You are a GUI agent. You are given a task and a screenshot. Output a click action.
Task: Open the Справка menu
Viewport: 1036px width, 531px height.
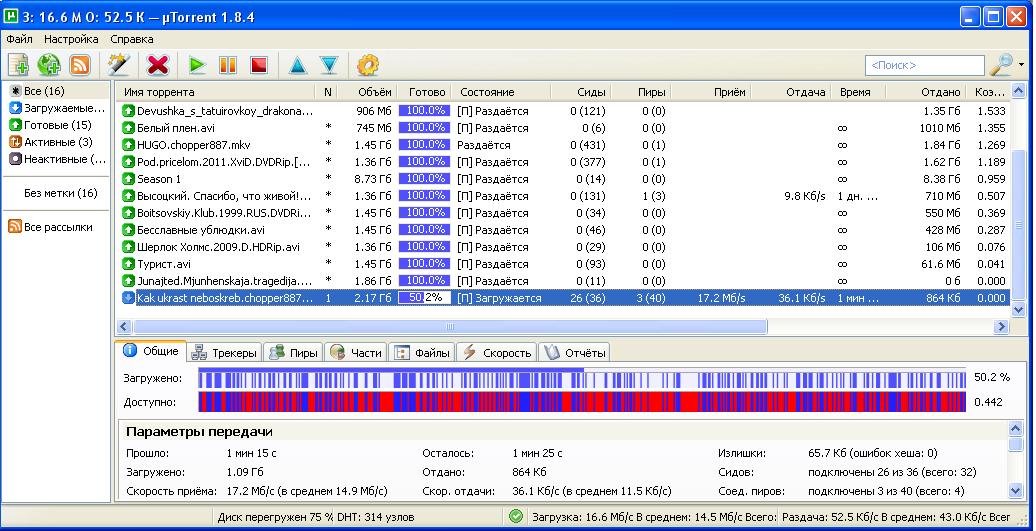point(131,39)
